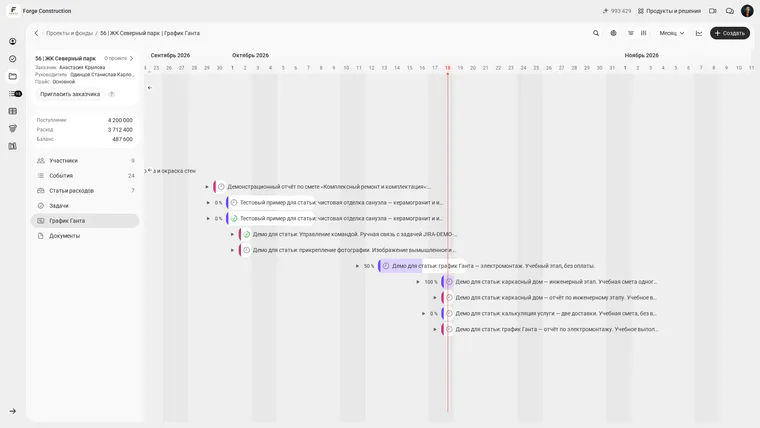Expand the Управление командой task triangle

coord(232,234)
